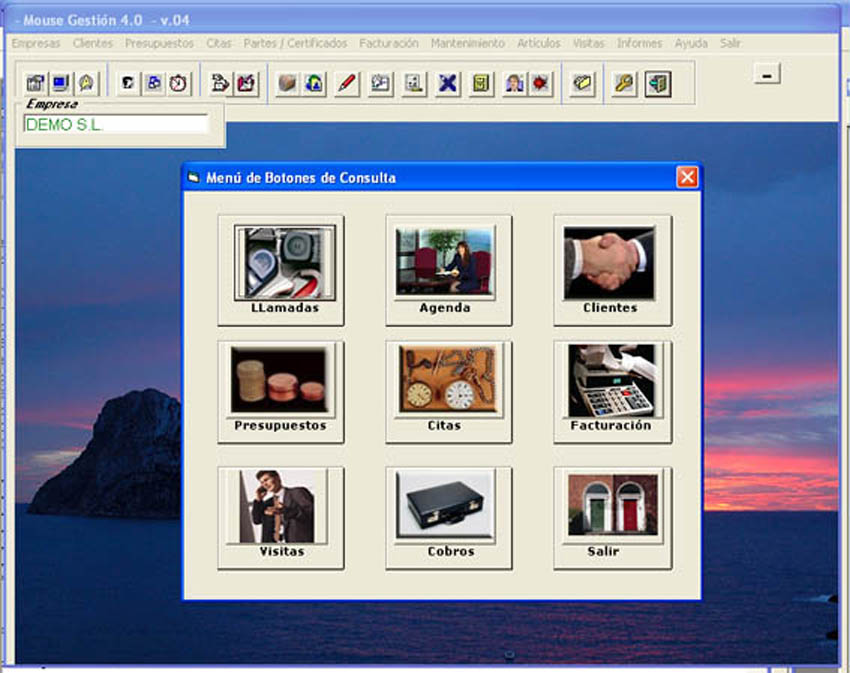Click the Clientes handshake button
Screen dimensions: 850x673
610,269
